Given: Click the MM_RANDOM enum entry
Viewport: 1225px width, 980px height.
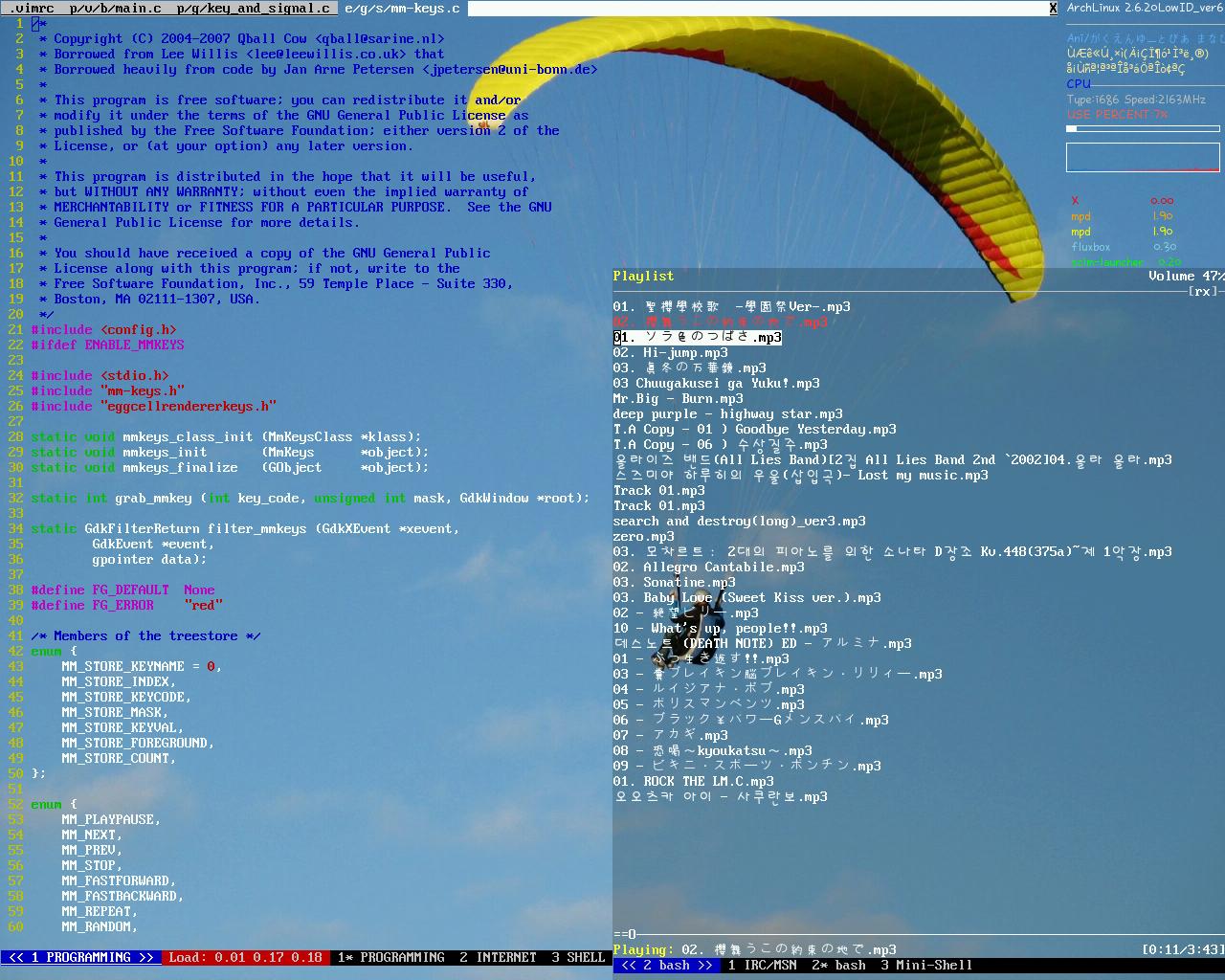Looking at the screenshot, I should (x=100, y=926).
